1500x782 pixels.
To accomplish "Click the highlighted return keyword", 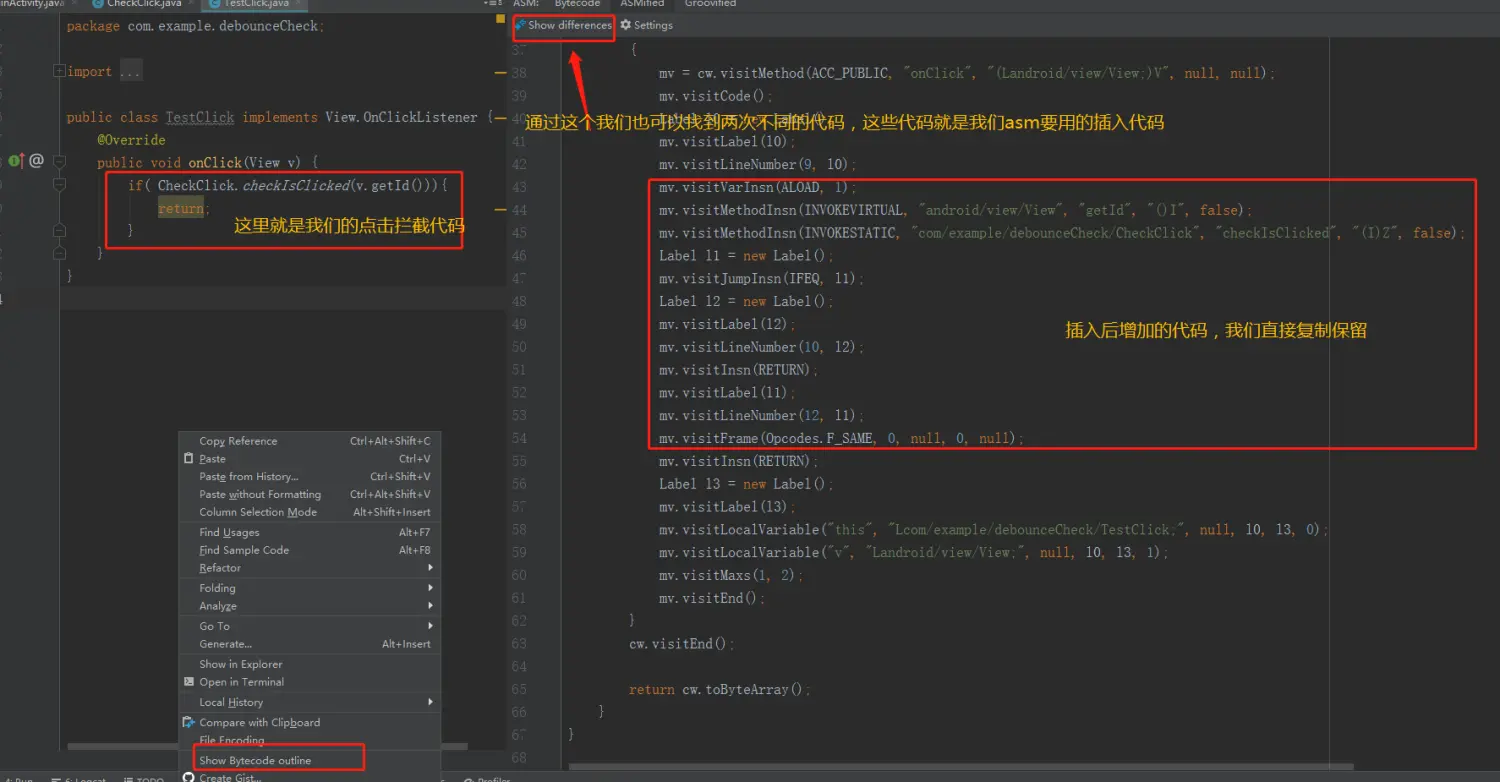I will 181,208.
